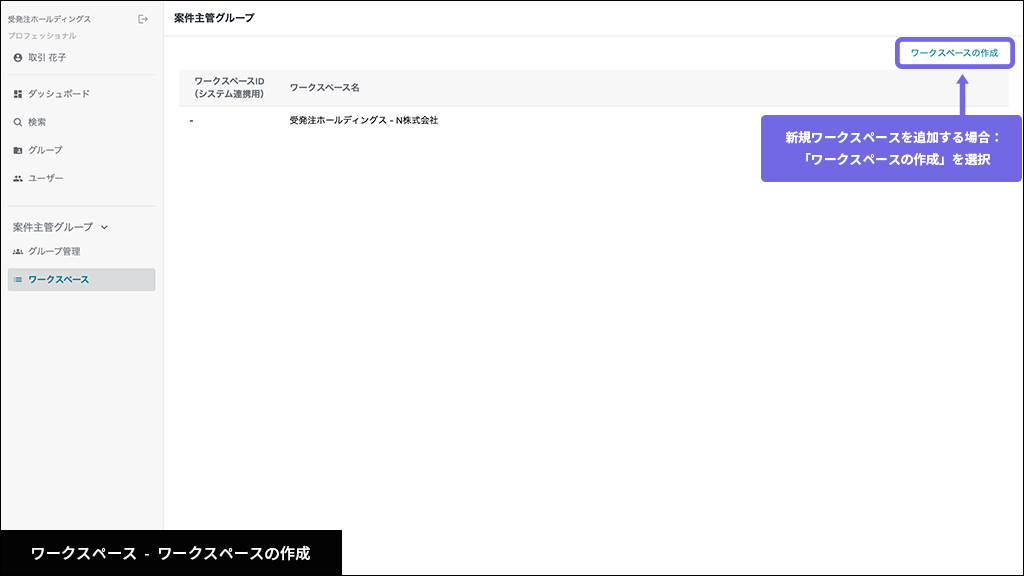Click the グループ管理 group icon
1024x576 pixels.
point(18,251)
